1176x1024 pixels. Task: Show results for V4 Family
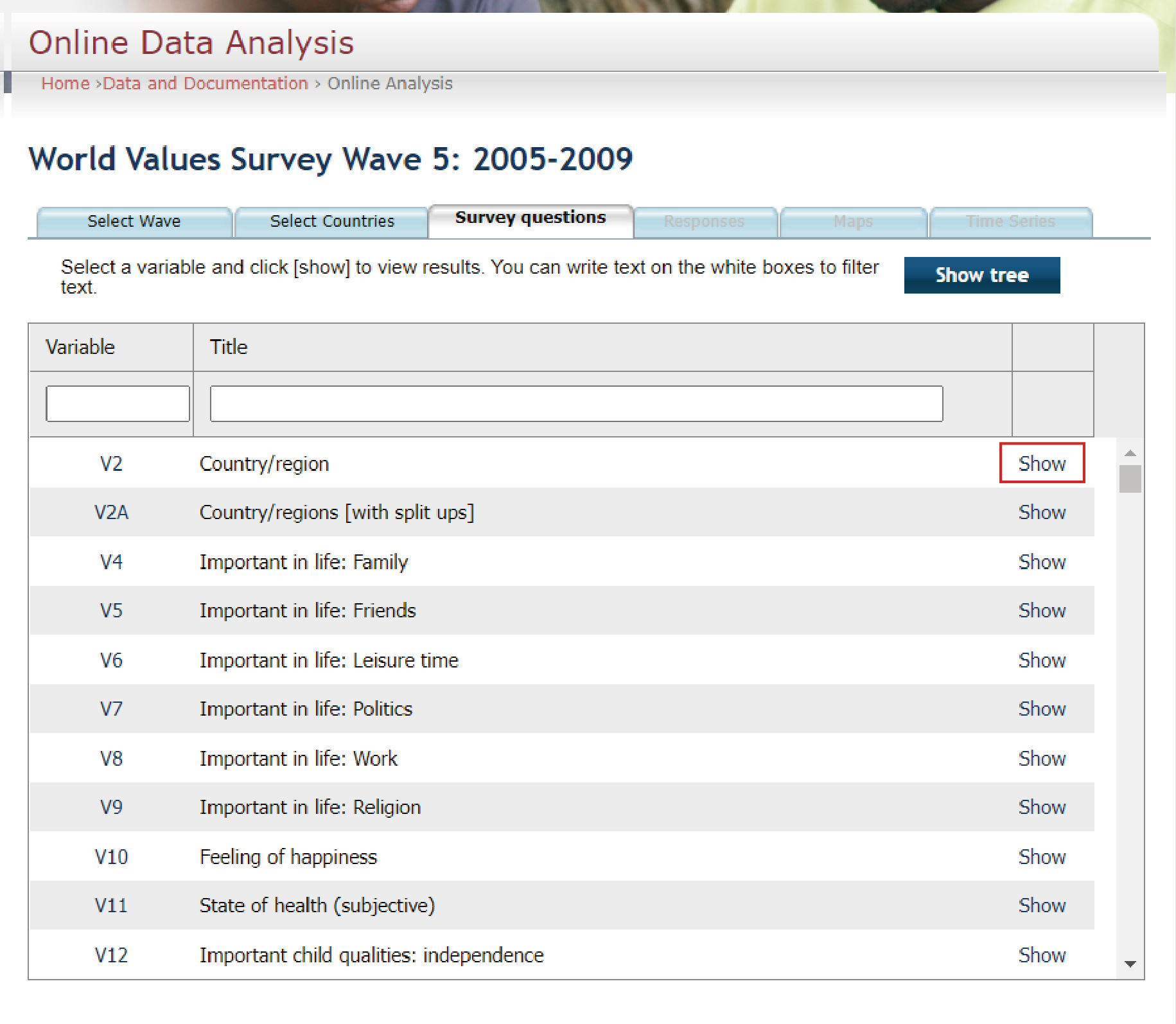(x=1042, y=561)
